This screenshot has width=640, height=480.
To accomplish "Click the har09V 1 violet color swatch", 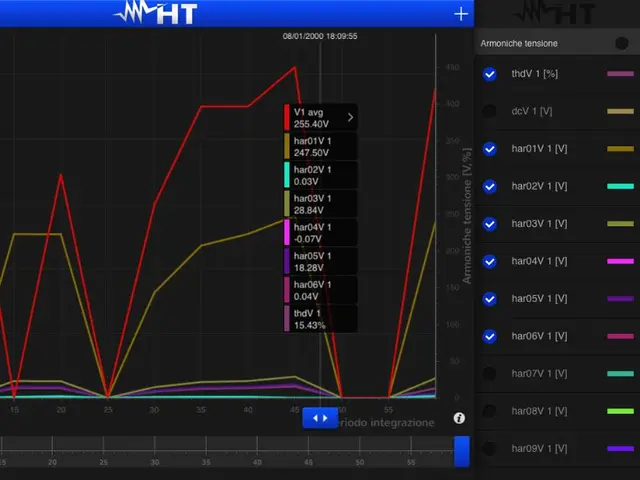I will click(x=620, y=449).
